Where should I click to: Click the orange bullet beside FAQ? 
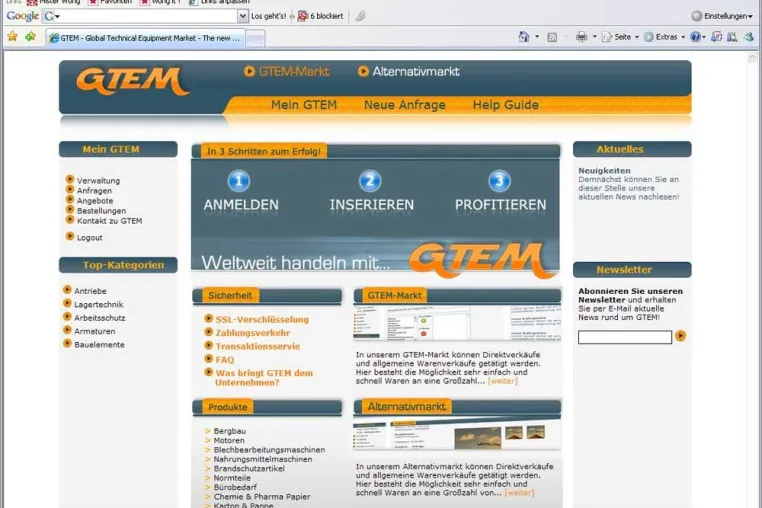[x=208, y=359]
